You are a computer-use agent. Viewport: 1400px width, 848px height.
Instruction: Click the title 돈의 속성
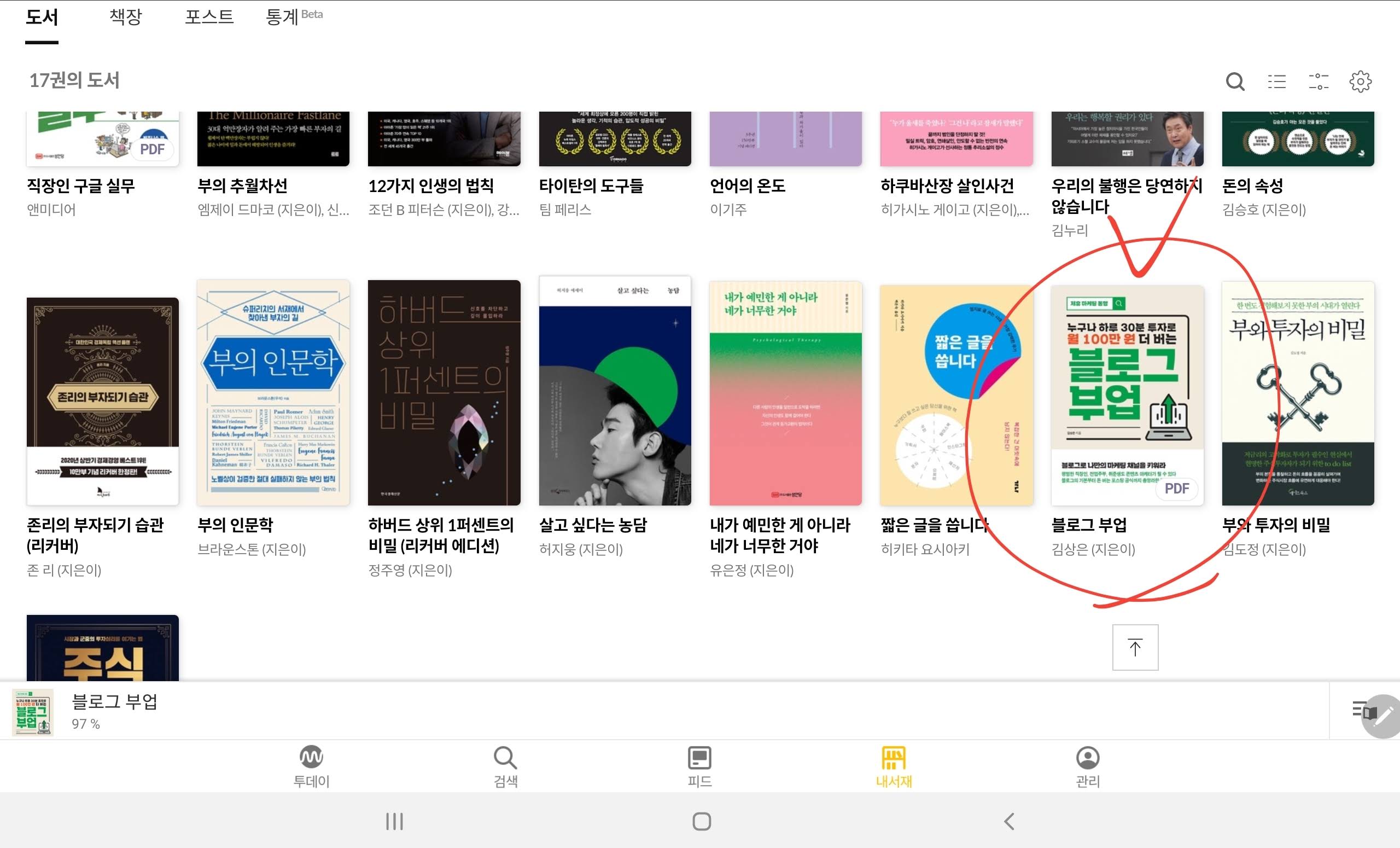(1252, 186)
